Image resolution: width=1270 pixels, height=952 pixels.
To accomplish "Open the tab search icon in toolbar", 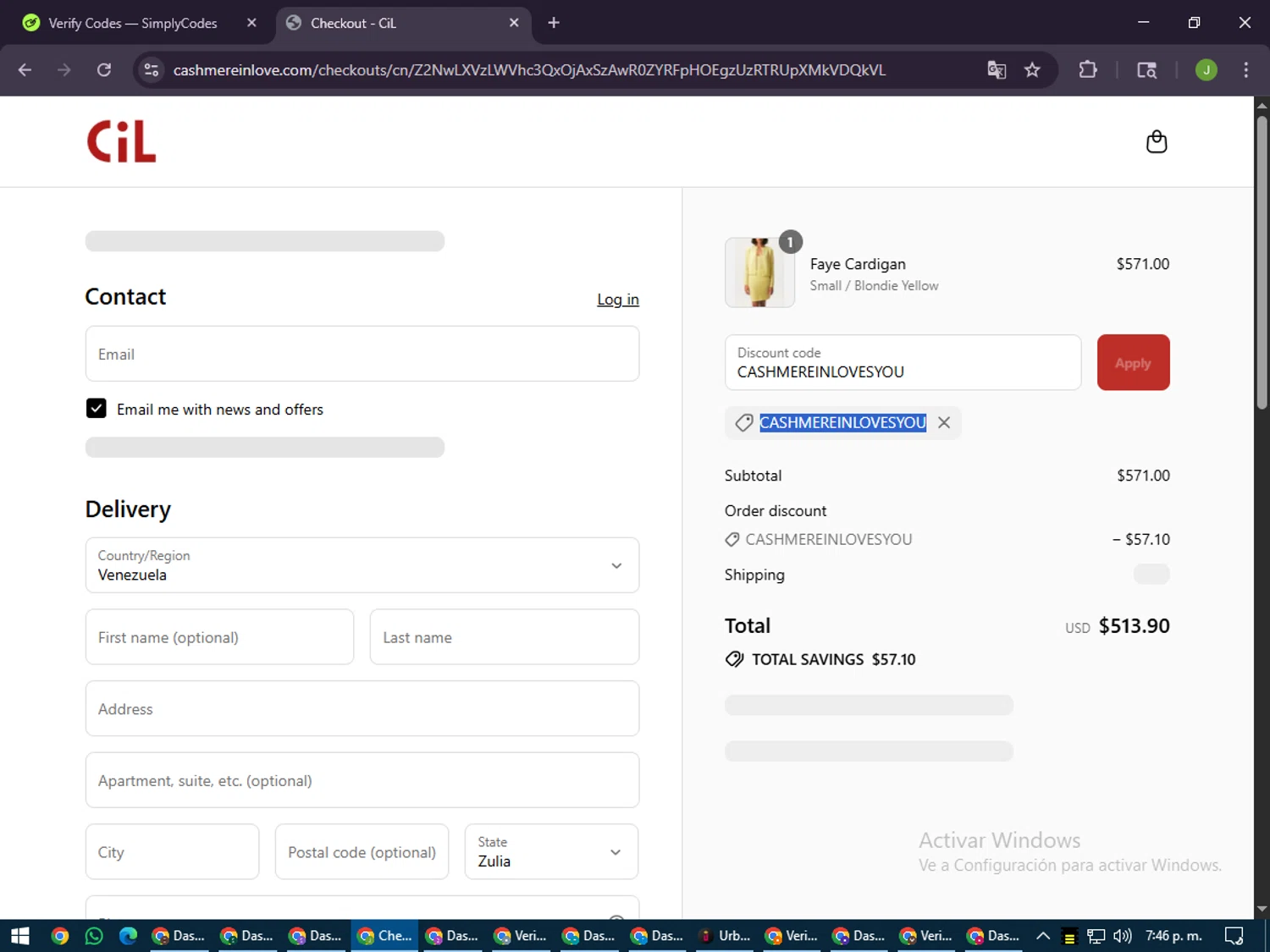I will click(1146, 70).
